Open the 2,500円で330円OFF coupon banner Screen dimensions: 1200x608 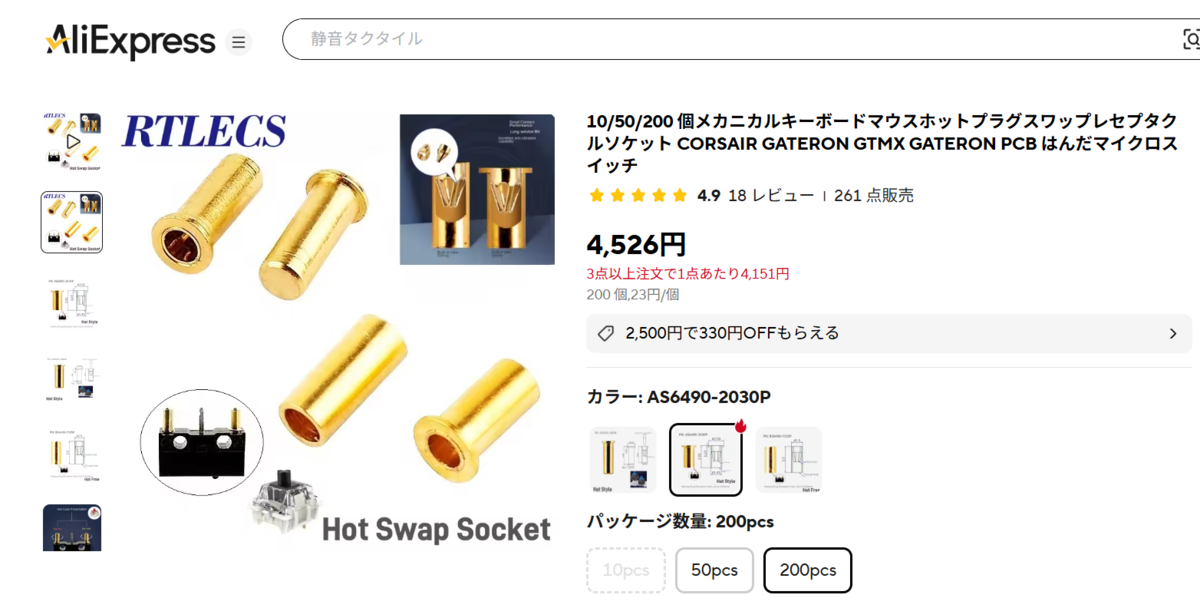[x=889, y=334]
